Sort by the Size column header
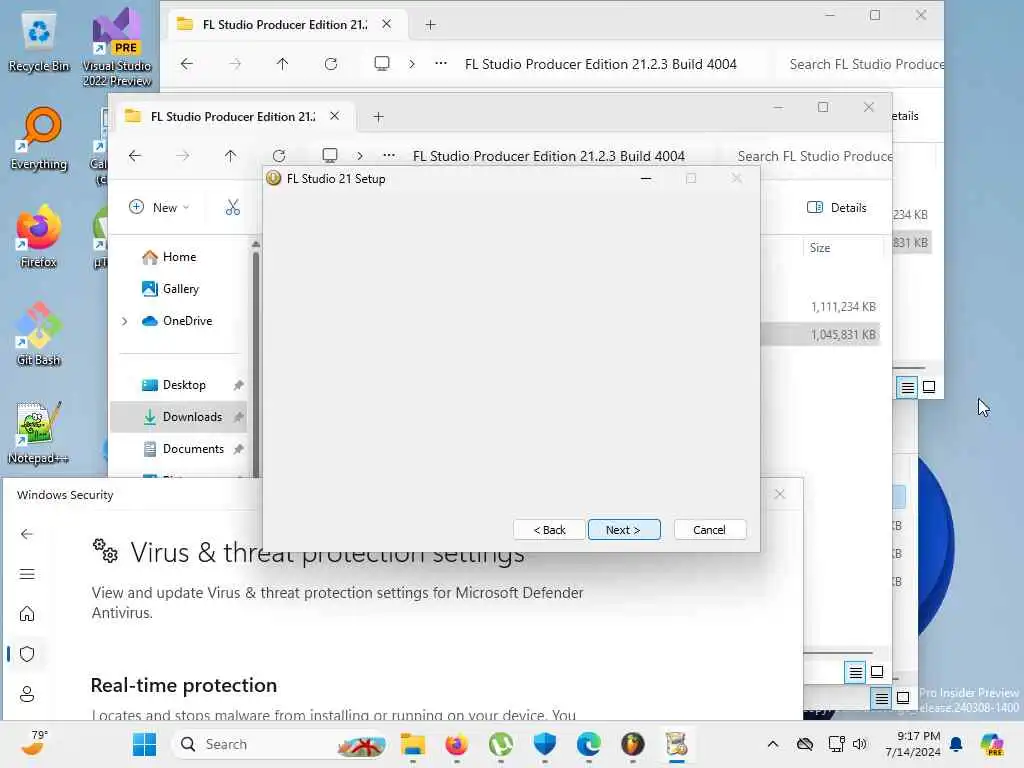The height and width of the screenshot is (768, 1024). [820, 248]
